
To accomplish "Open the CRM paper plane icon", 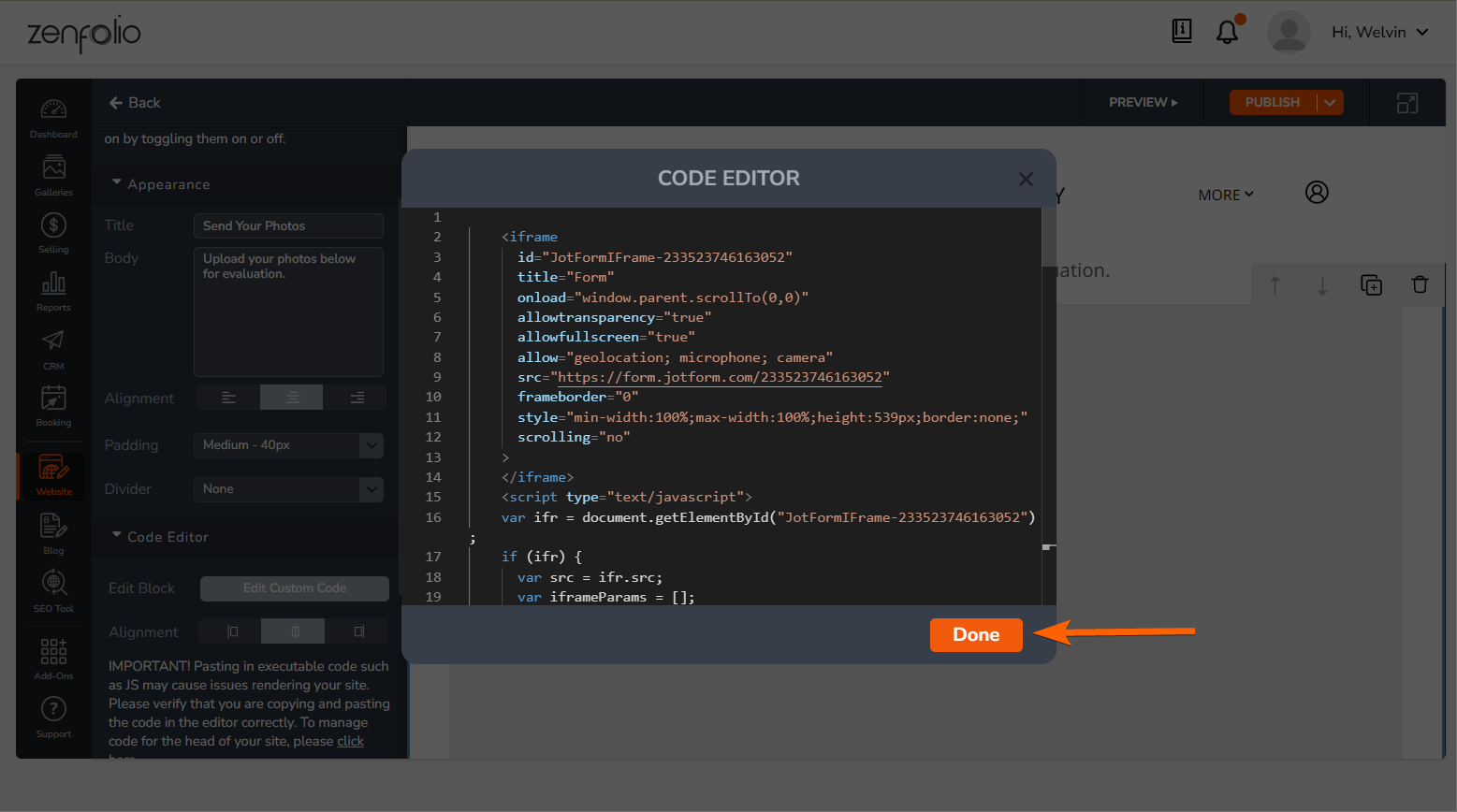I will click(53, 348).
